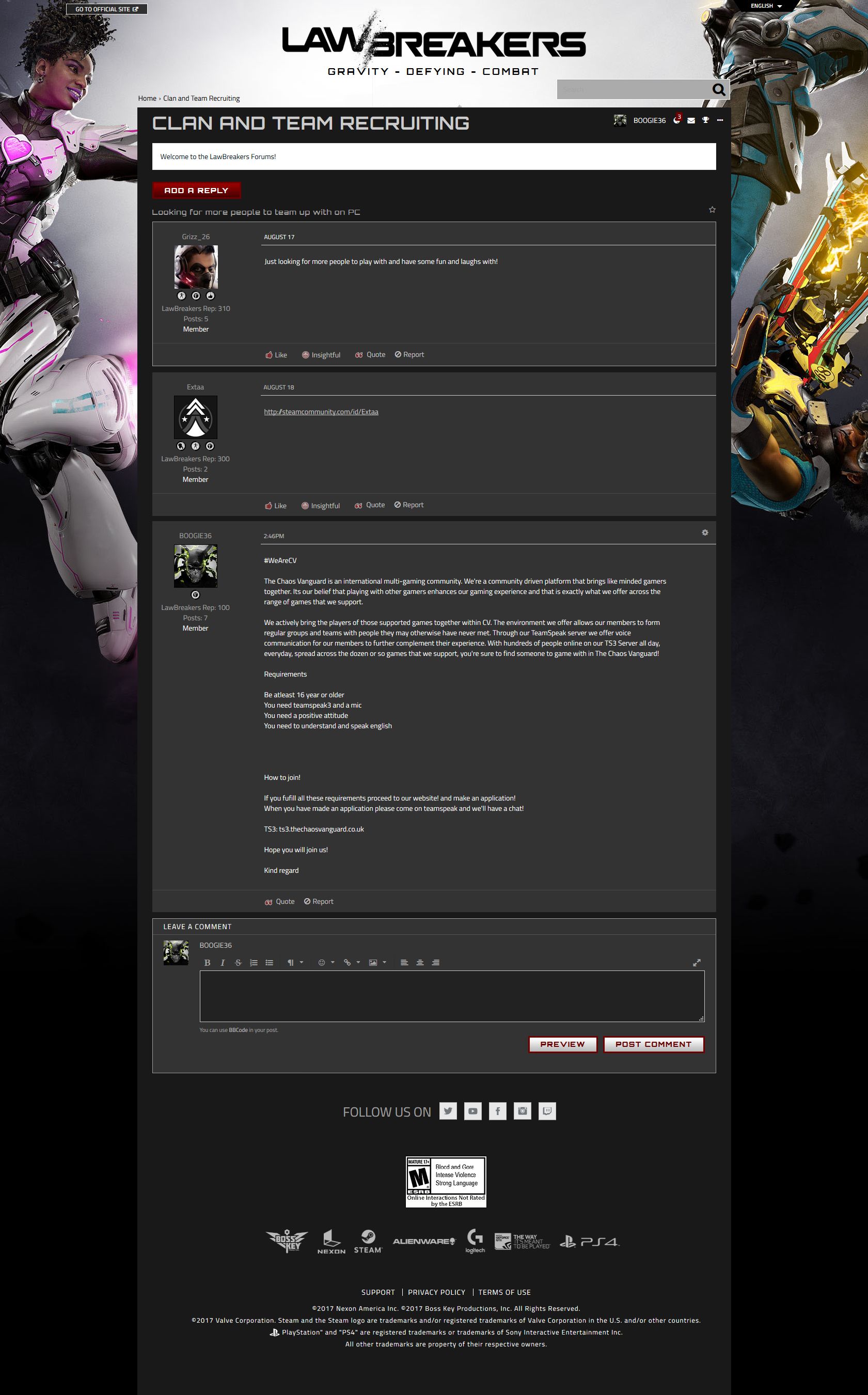868x1395 pixels.
Task: Report Grizz_26's post
Action: click(409, 355)
